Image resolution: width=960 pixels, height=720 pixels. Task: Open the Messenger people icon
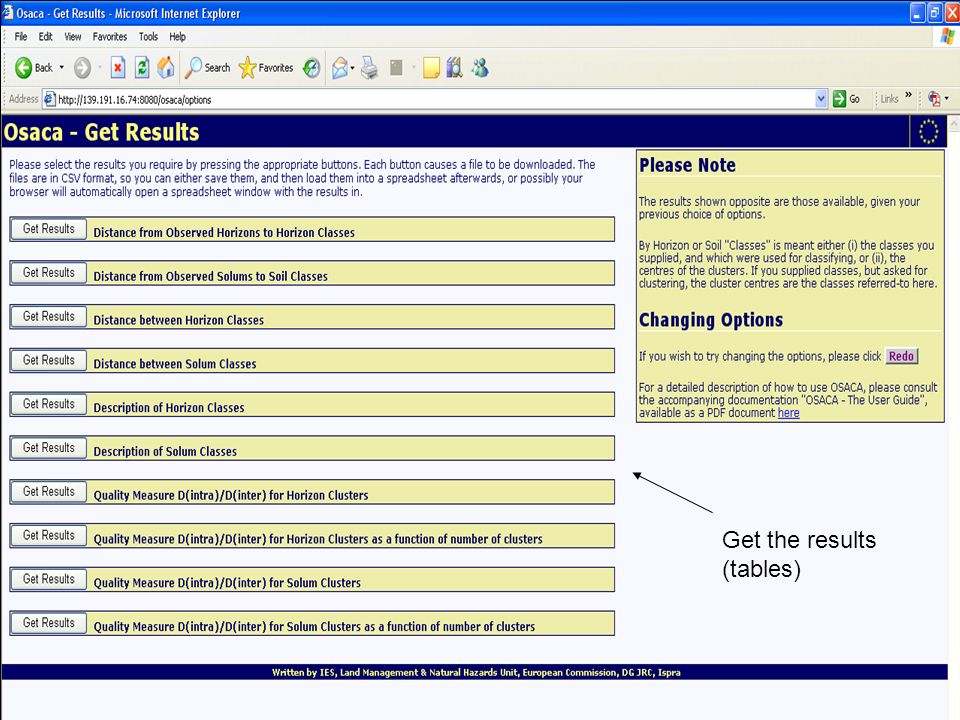(x=480, y=67)
